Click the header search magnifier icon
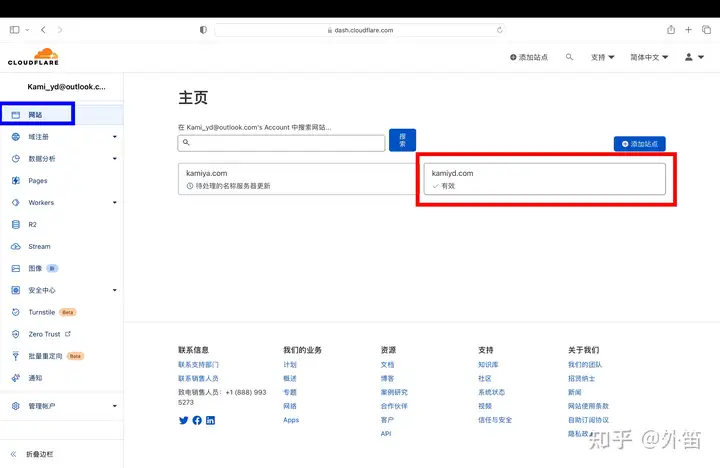720x468 pixels. point(569,57)
